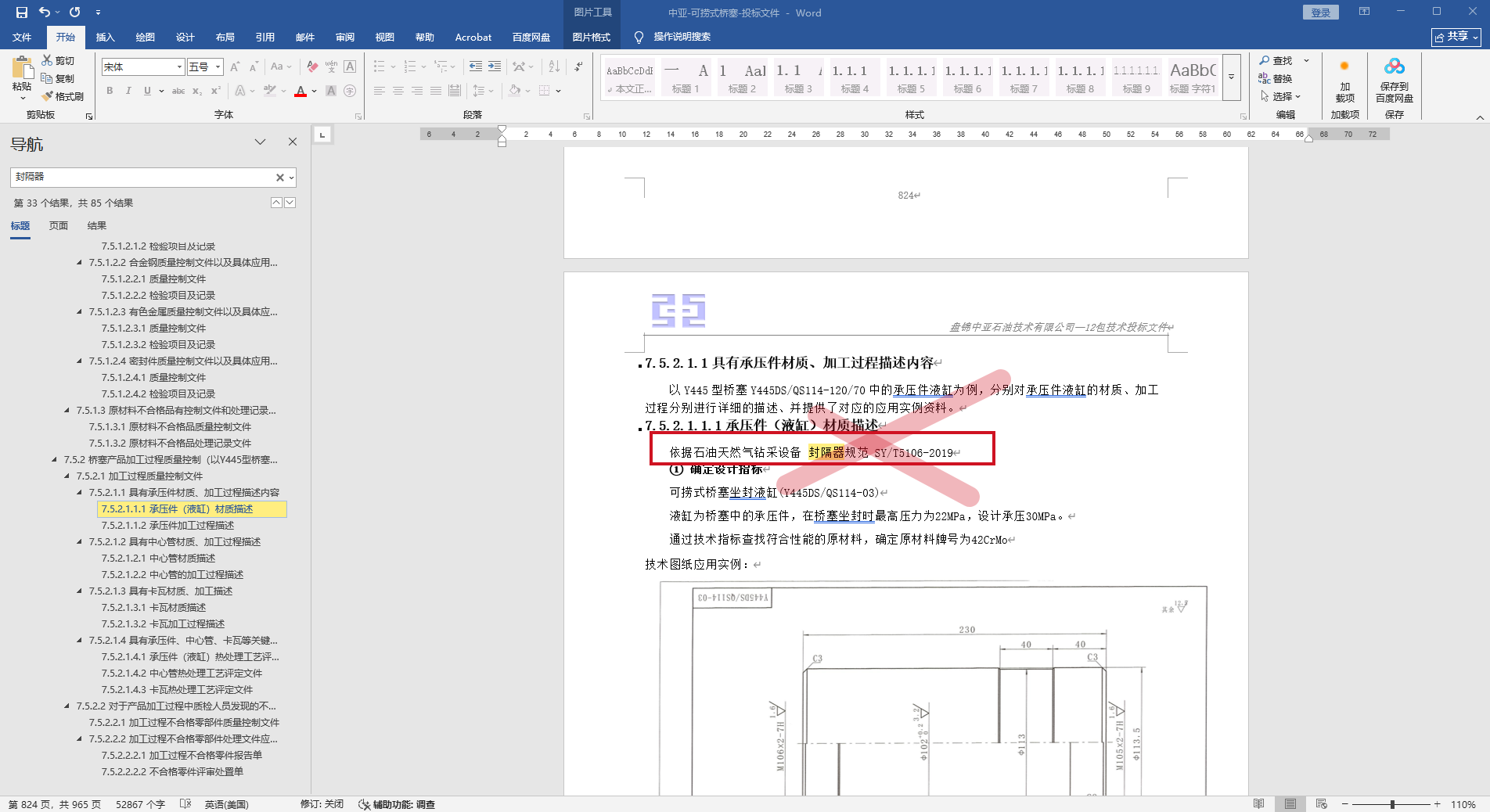Open the font size 五号 dropdown

(218, 67)
